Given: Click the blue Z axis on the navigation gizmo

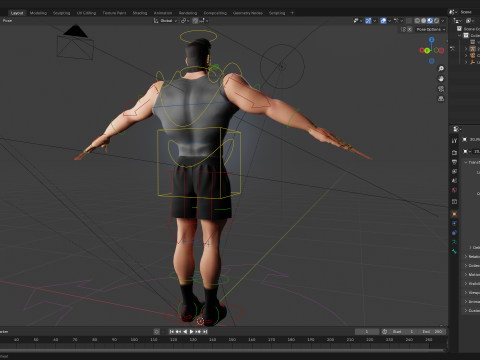Looking at the screenshot, I should (x=432, y=40).
